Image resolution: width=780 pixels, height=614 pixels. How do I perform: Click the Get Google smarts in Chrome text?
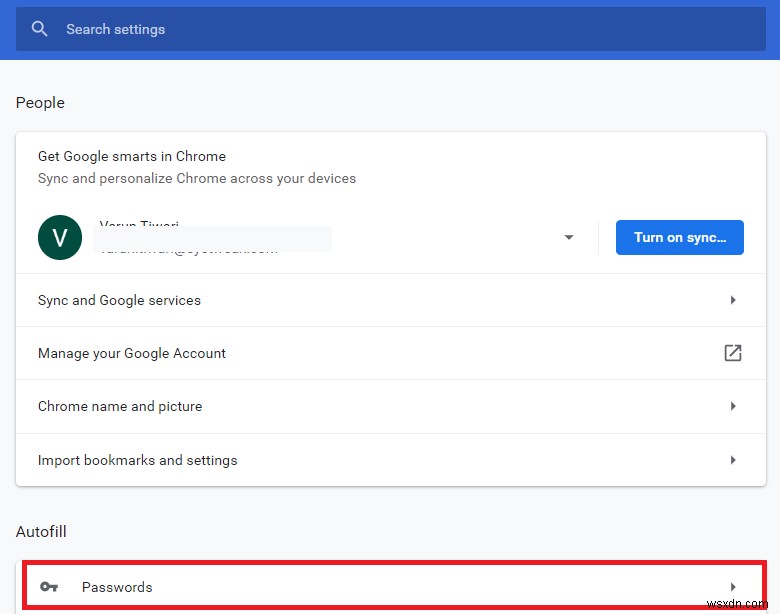132,156
